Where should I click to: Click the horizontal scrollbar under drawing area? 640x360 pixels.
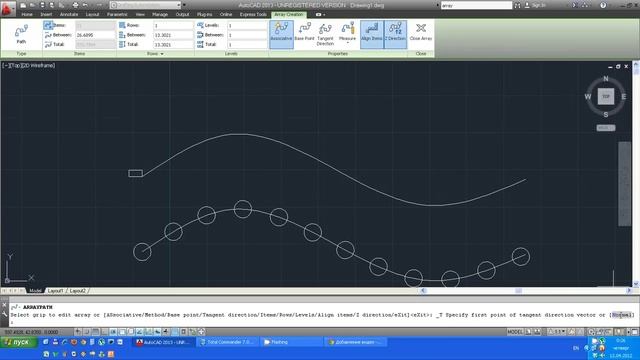pyautogui.click(x=526, y=291)
